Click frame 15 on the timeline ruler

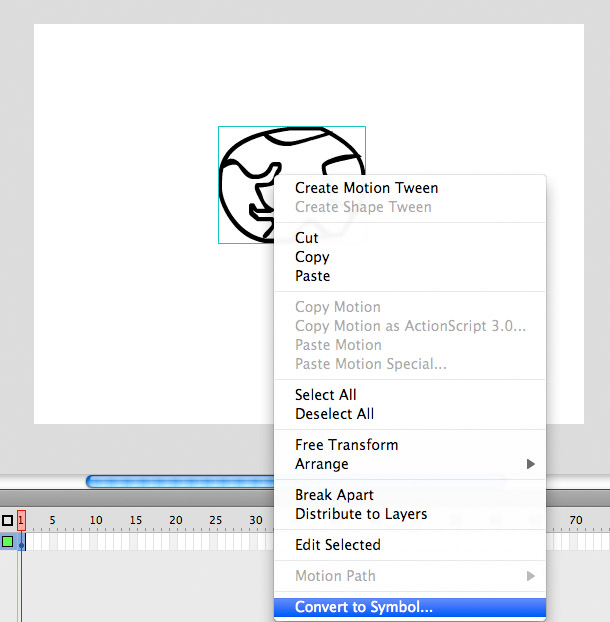tap(136, 520)
